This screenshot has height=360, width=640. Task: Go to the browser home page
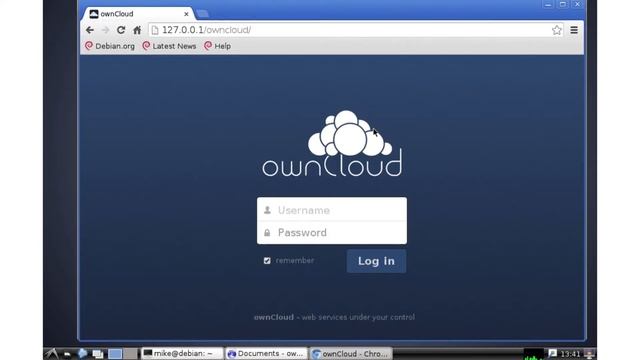137,30
